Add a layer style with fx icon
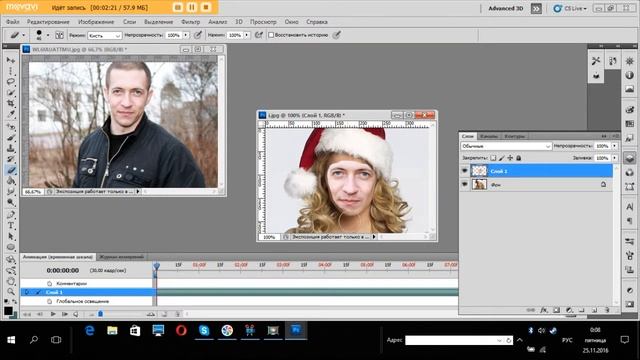The height and width of the screenshot is (360, 640). [544, 310]
